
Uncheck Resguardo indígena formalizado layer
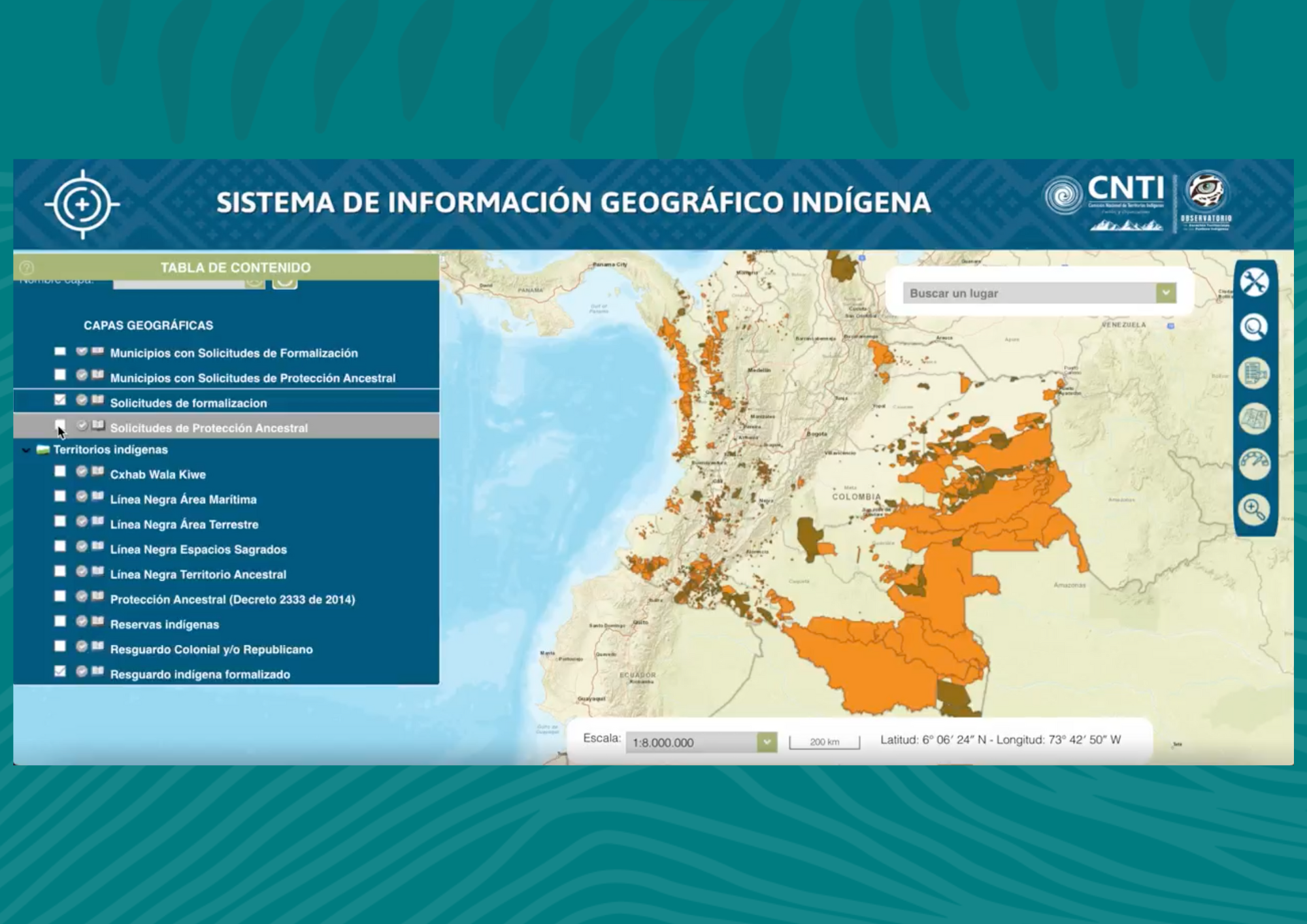click(60, 671)
